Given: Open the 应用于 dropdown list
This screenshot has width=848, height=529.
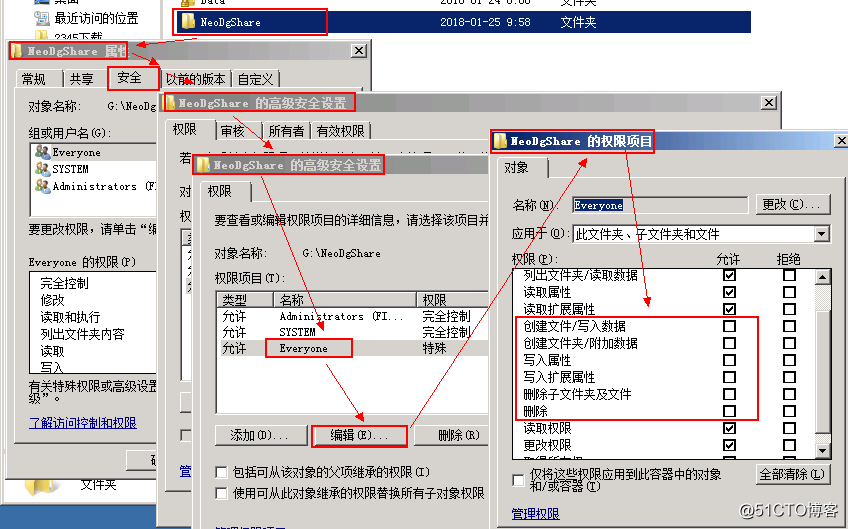Looking at the screenshot, I should pyautogui.click(x=822, y=234).
